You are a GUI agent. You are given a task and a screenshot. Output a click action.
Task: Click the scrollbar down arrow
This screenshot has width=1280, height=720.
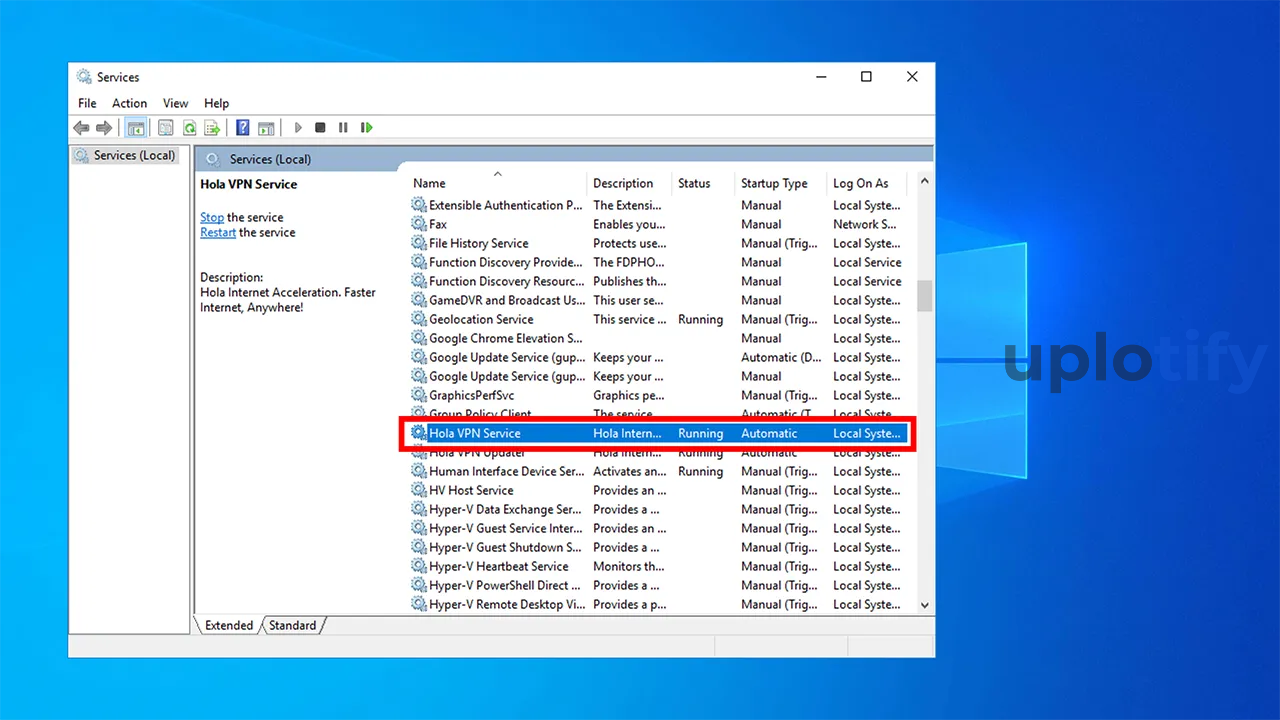[924, 604]
